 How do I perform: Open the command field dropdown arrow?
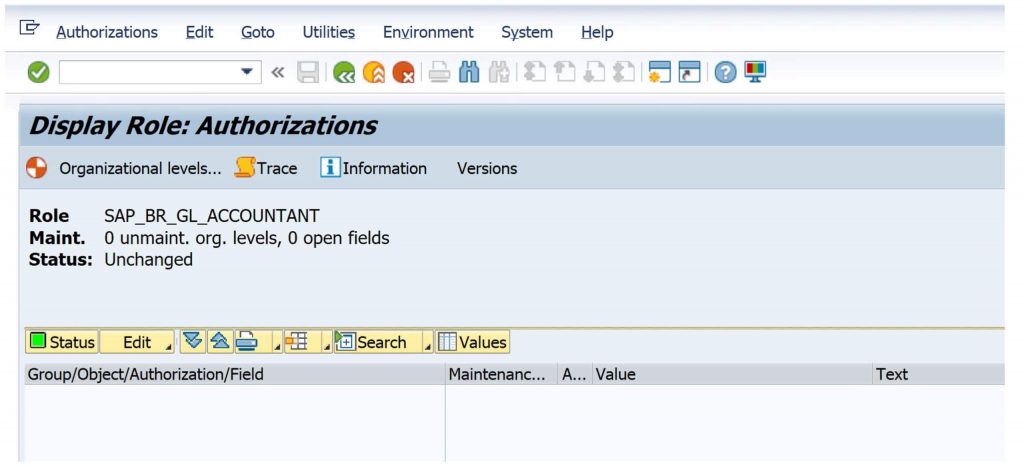tap(247, 72)
